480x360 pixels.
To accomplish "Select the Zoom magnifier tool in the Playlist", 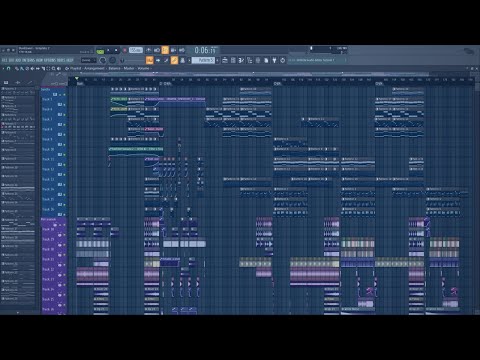I will pyautogui.click(x=54, y=69).
